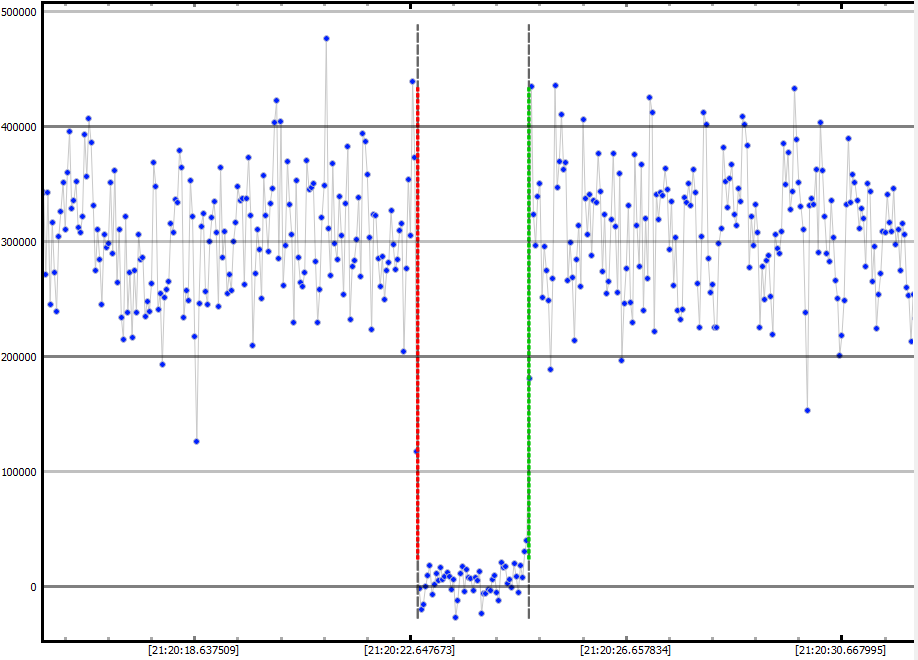This screenshot has height=660, width=918.
Task: Click the 100000 y-axis label
Action: point(19,472)
